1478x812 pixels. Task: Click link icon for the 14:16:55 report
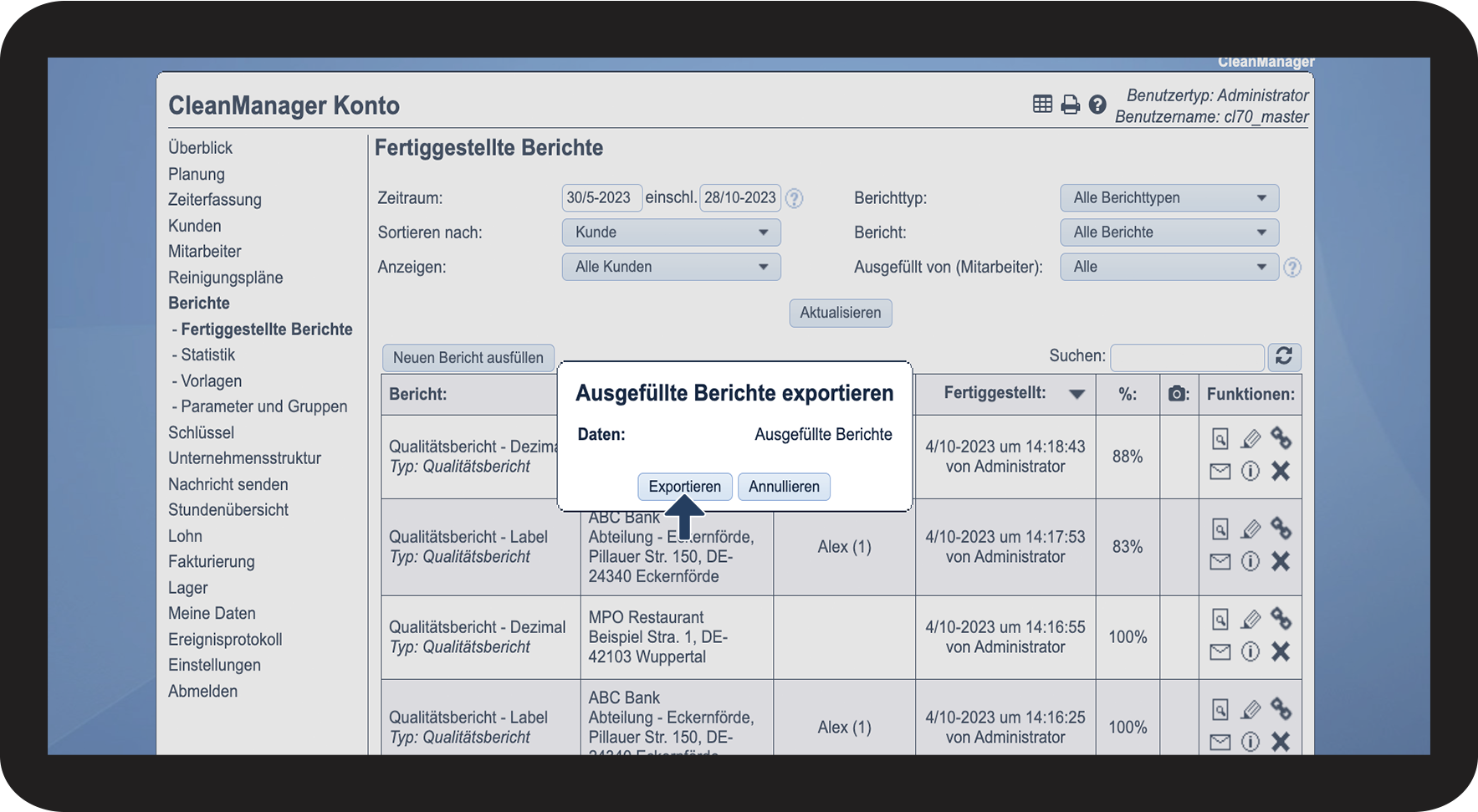tap(1281, 618)
